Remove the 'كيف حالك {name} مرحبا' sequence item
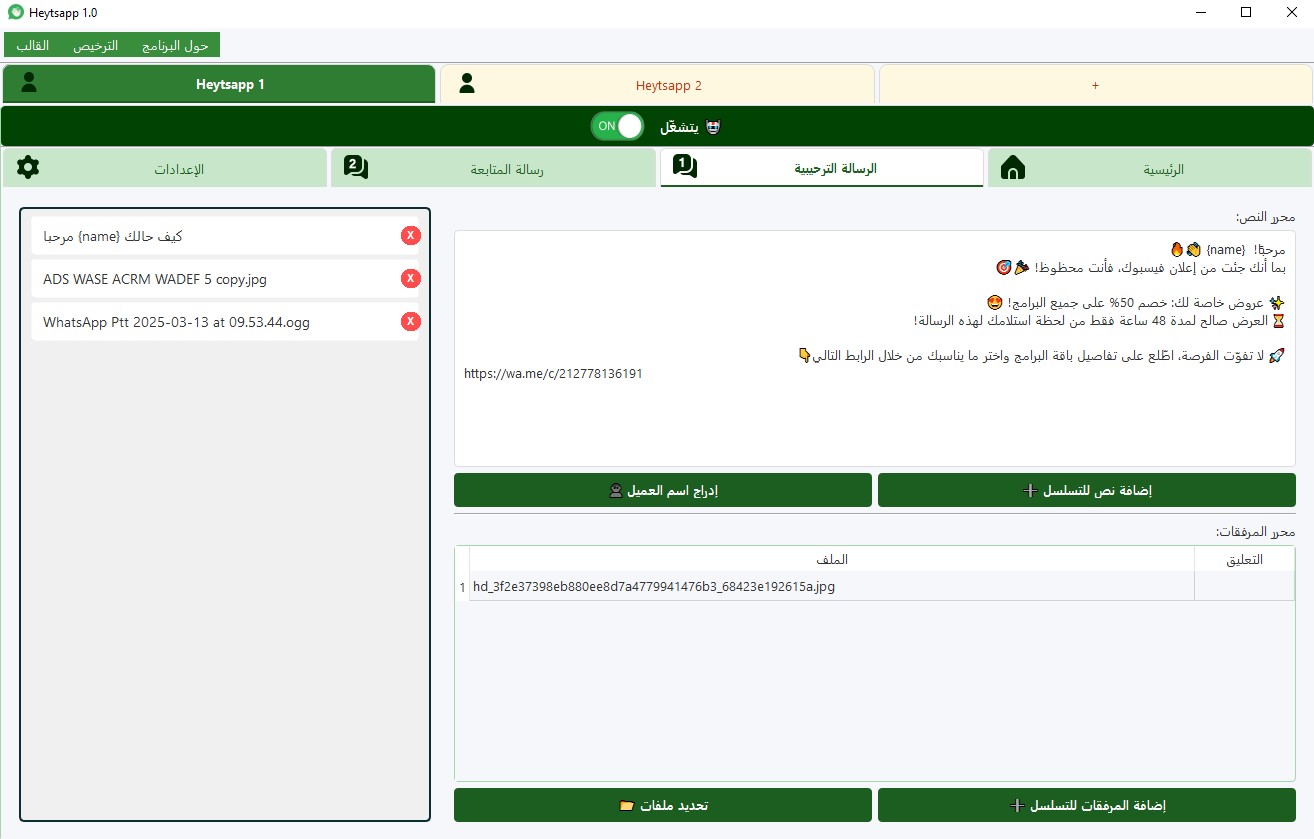The image size is (1314, 839). (410, 236)
